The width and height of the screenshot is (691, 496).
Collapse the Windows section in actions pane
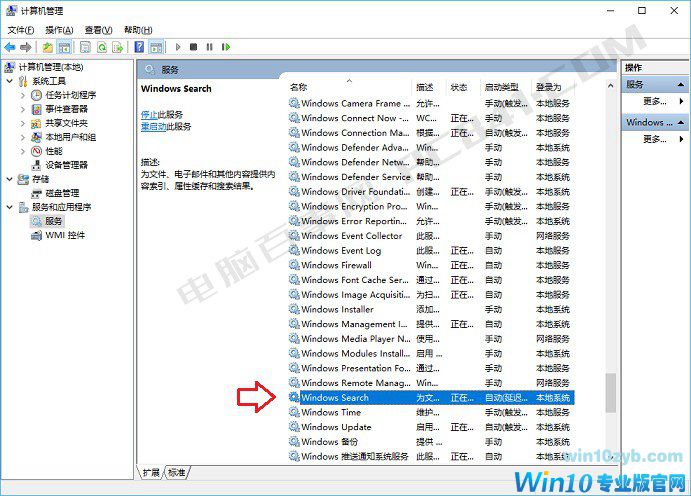click(680, 122)
